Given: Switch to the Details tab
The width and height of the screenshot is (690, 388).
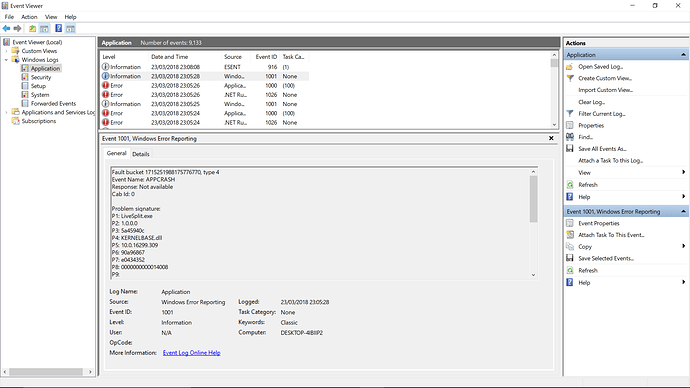Looking at the screenshot, I should point(141,154).
